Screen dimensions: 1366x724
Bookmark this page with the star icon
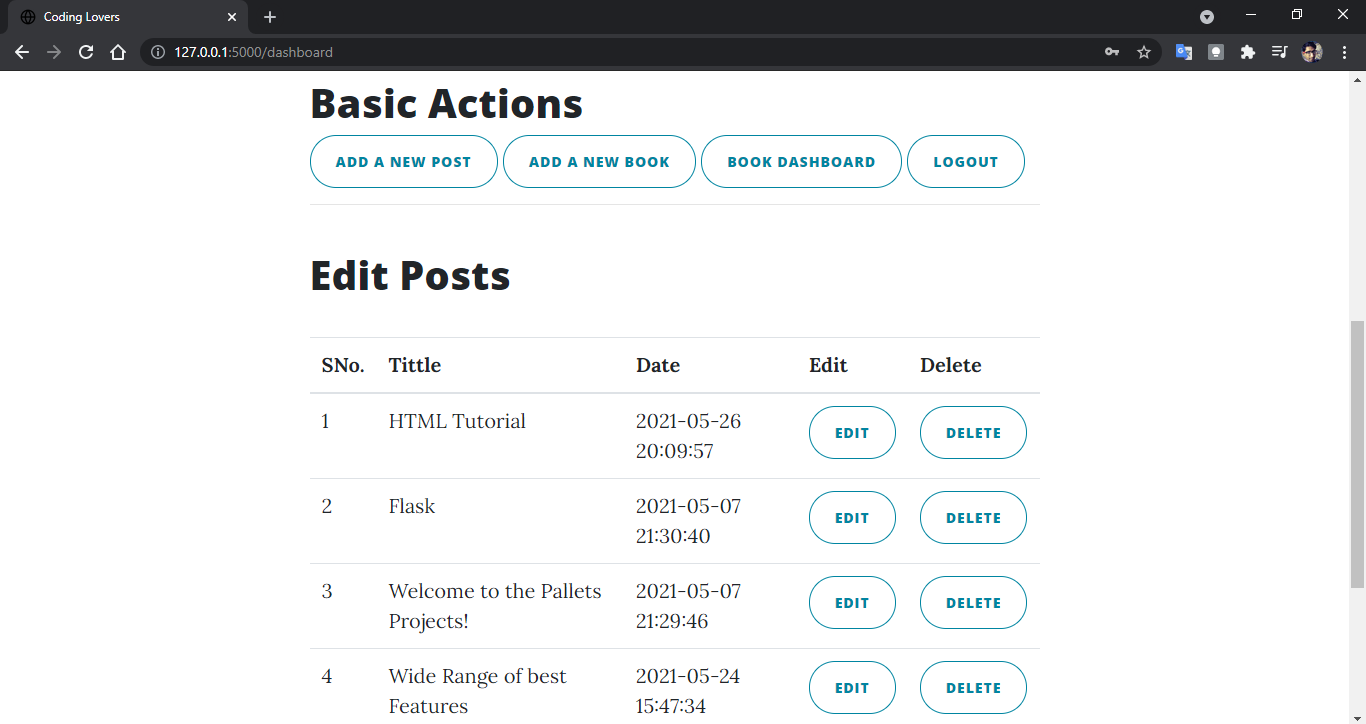[1144, 52]
